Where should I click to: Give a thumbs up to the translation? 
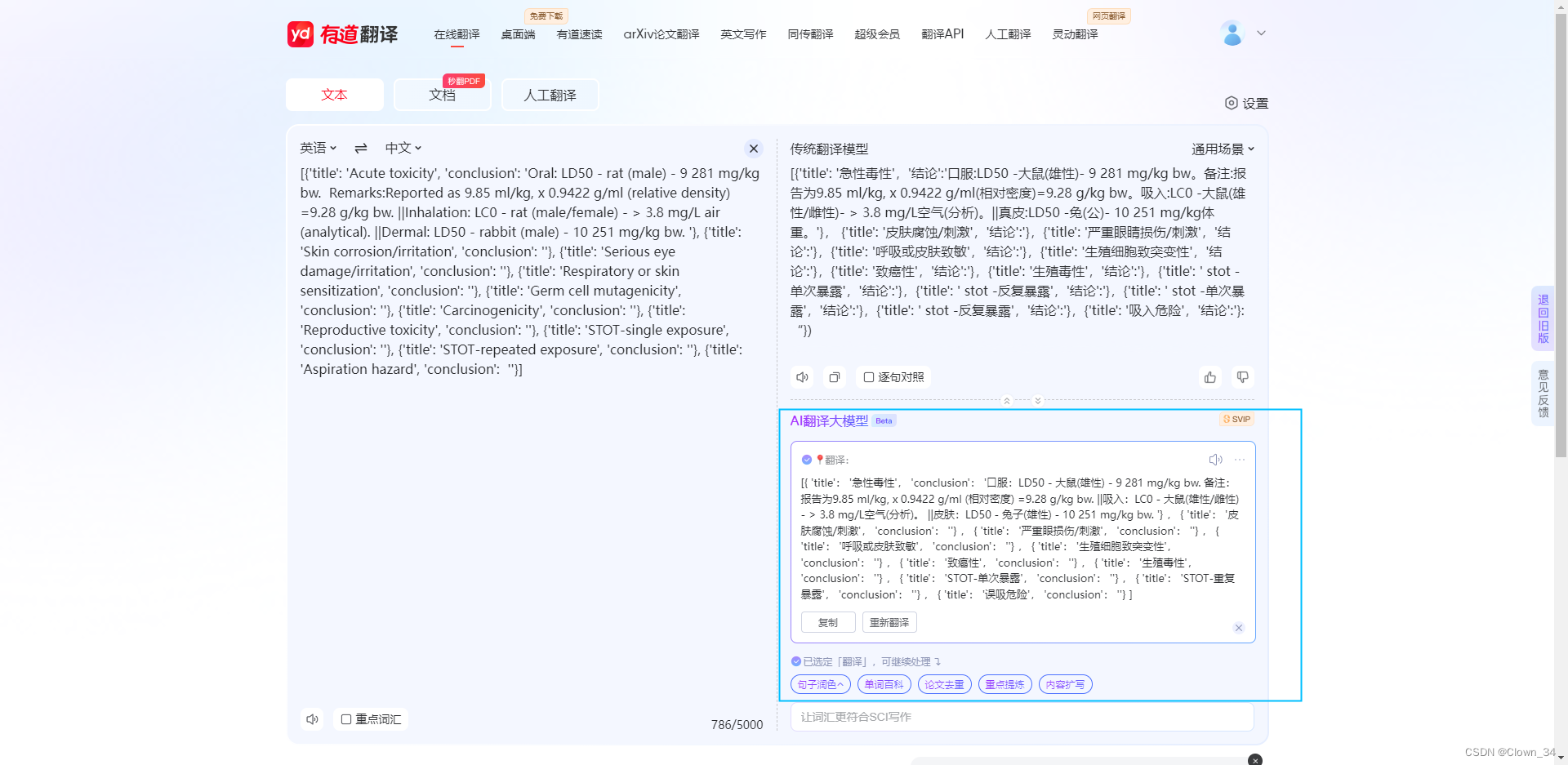coord(1209,377)
